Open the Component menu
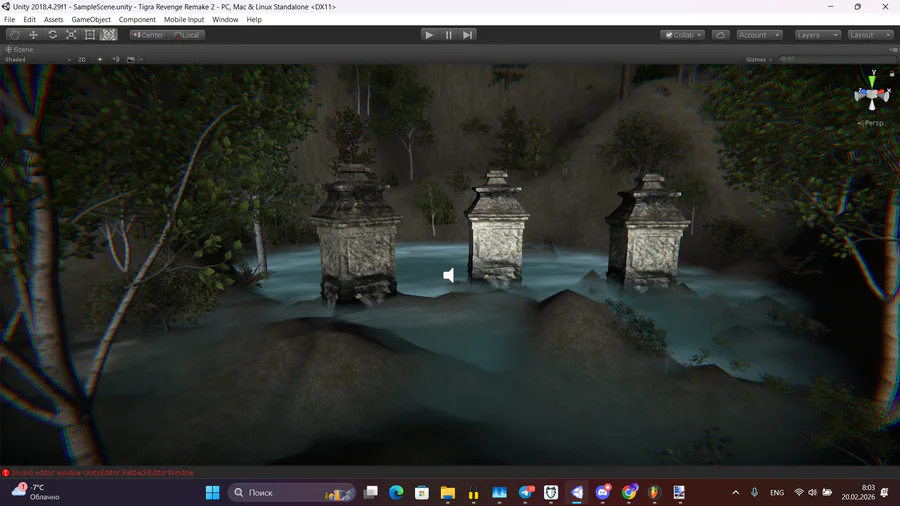Image resolution: width=900 pixels, height=506 pixels. pyautogui.click(x=137, y=20)
